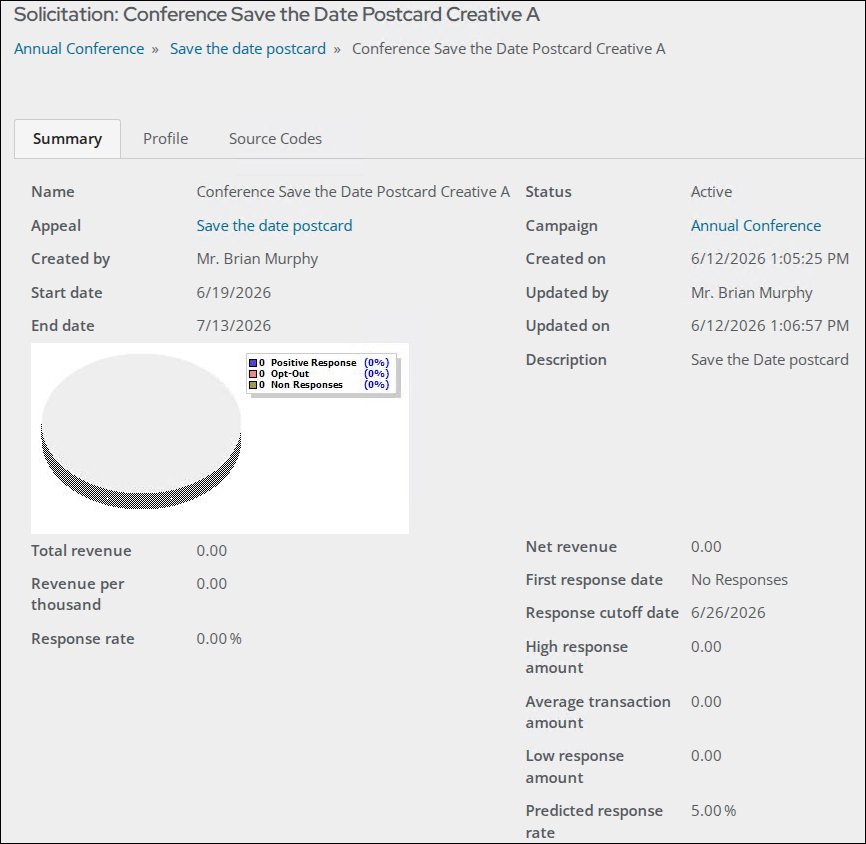Viewport: 866px width, 844px height.
Task: Click Updated by value 'Mr. Brian Murphy'
Action: tap(752, 293)
